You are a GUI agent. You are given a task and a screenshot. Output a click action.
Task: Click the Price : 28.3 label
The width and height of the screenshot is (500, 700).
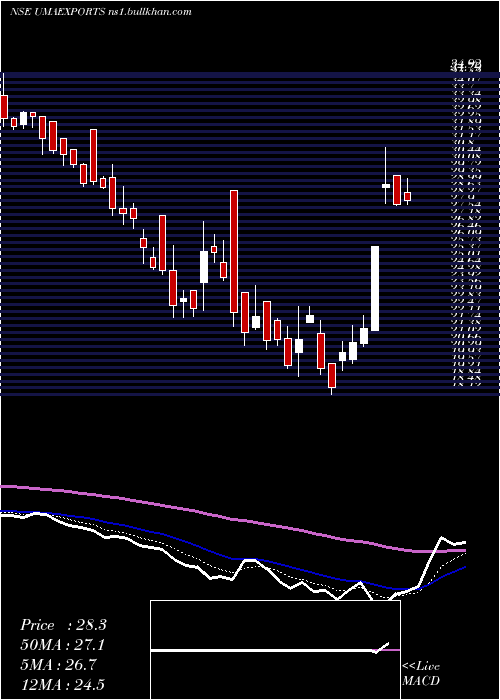[x=63, y=625]
